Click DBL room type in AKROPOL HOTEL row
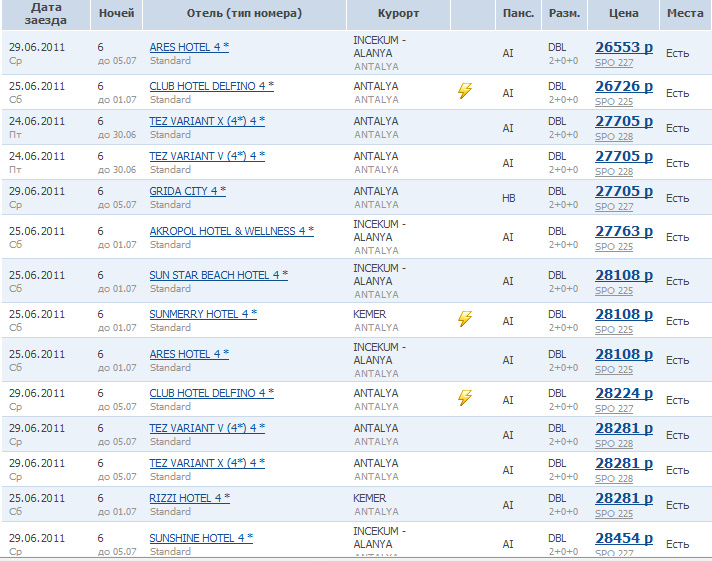The image size is (712, 561). [557, 231]
